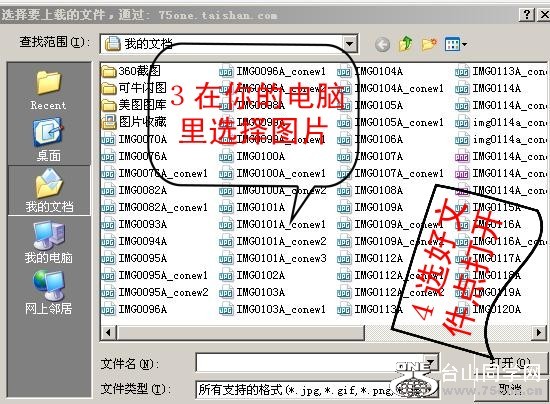Select file IMG0101A_conew3
The width and height of the screenshot is (550, 404).
[x=273, y=258]
